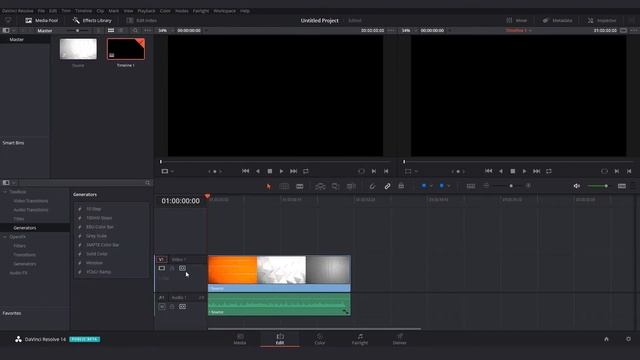Stop playback in the timeline viewer
The height and width of the screenshot is (360, 640).
513,171
